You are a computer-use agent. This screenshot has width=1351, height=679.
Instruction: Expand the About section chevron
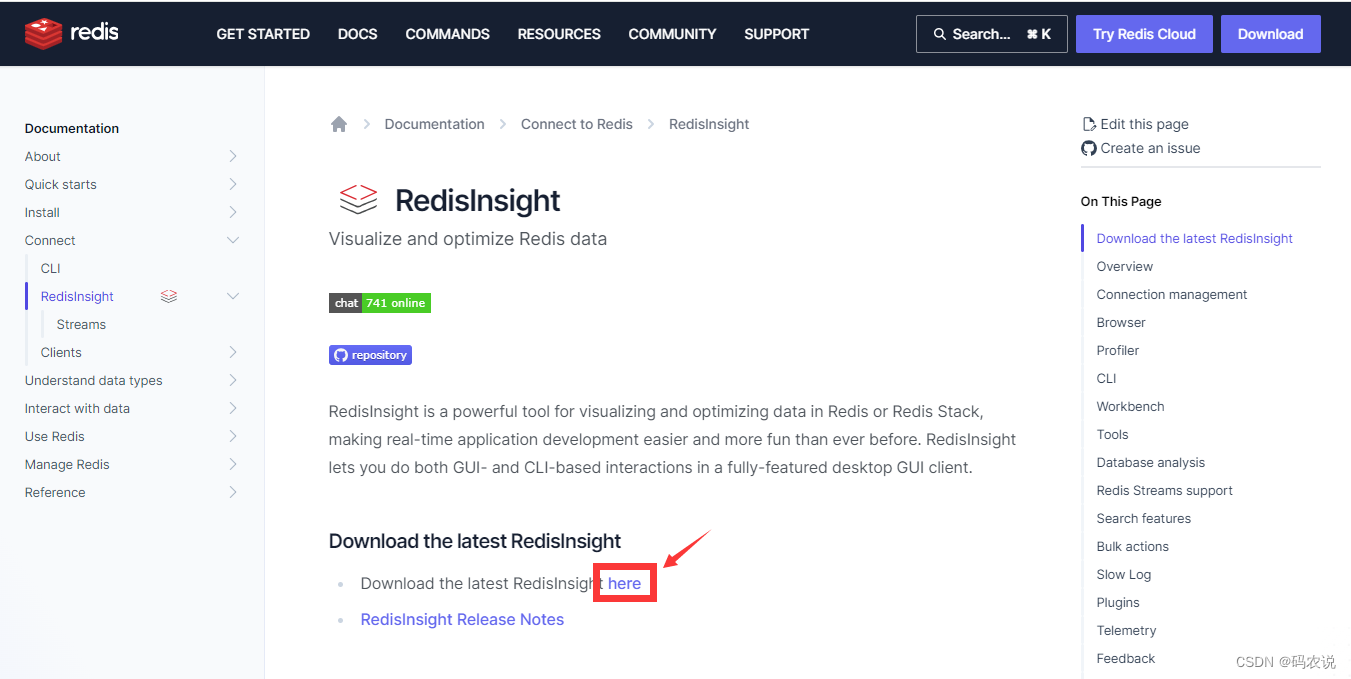pos(233,156)
